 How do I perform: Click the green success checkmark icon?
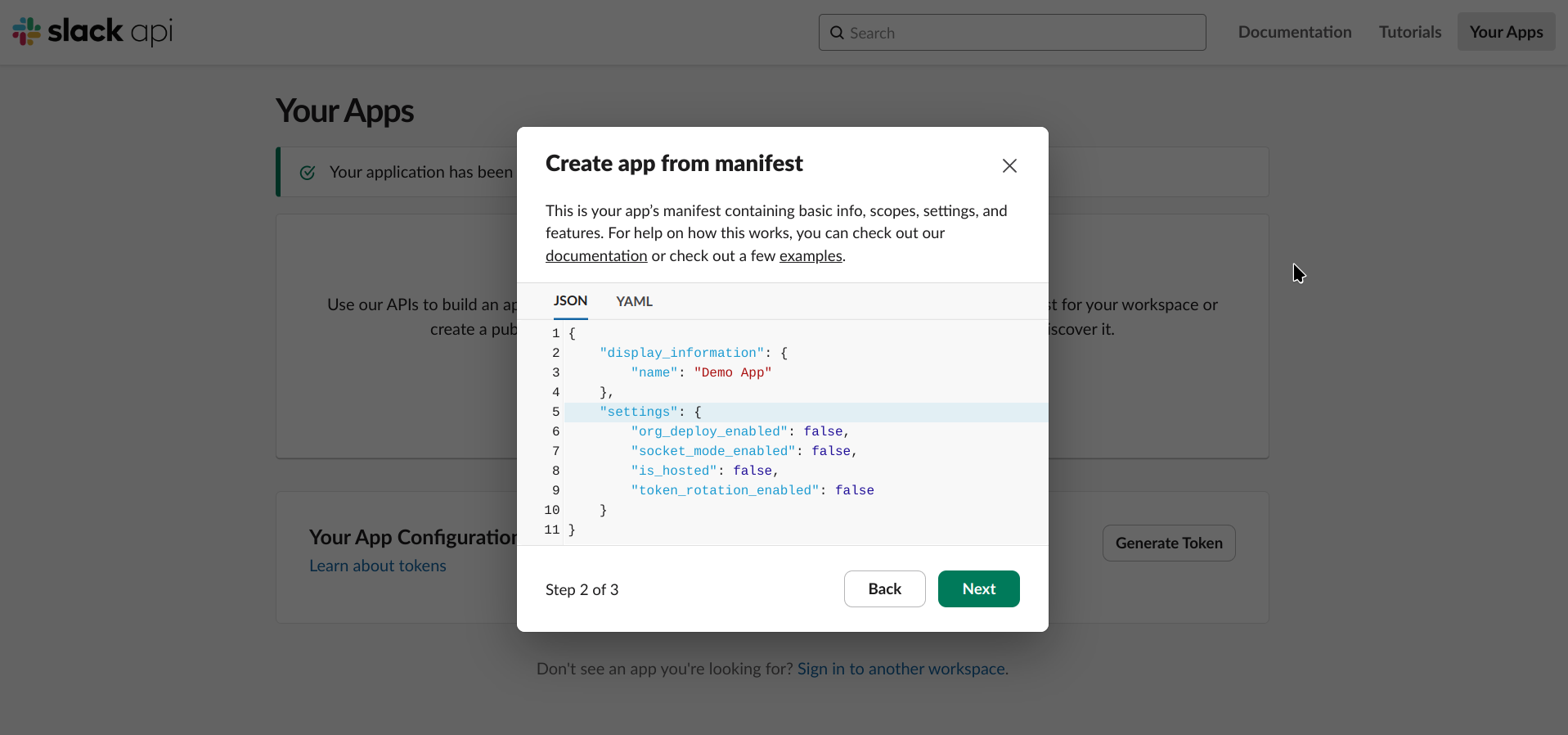(x=308, y=173)
